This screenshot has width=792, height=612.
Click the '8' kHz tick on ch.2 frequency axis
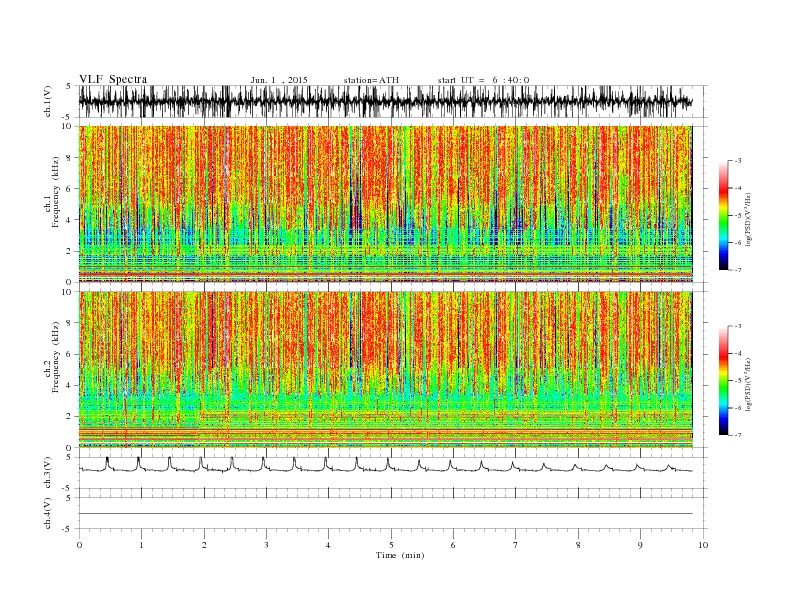click(70, 323)
